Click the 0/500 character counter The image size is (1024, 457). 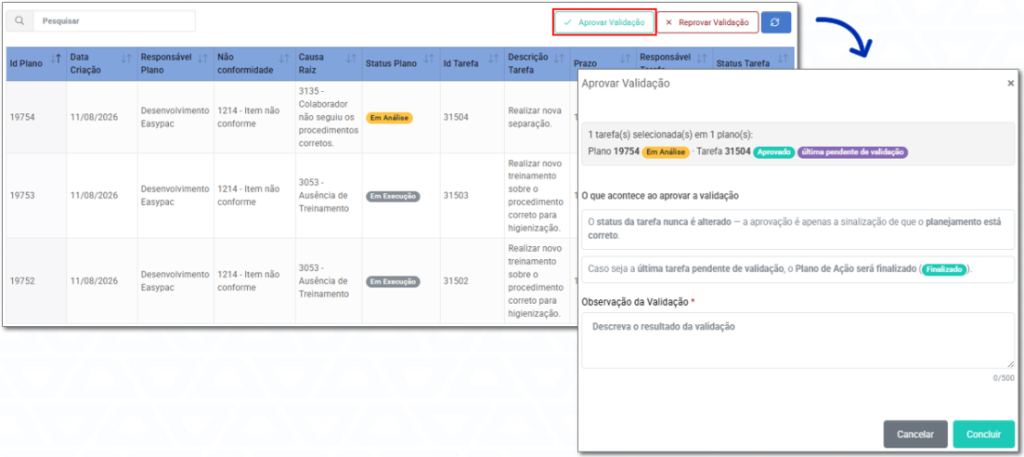coord(1004,378)
